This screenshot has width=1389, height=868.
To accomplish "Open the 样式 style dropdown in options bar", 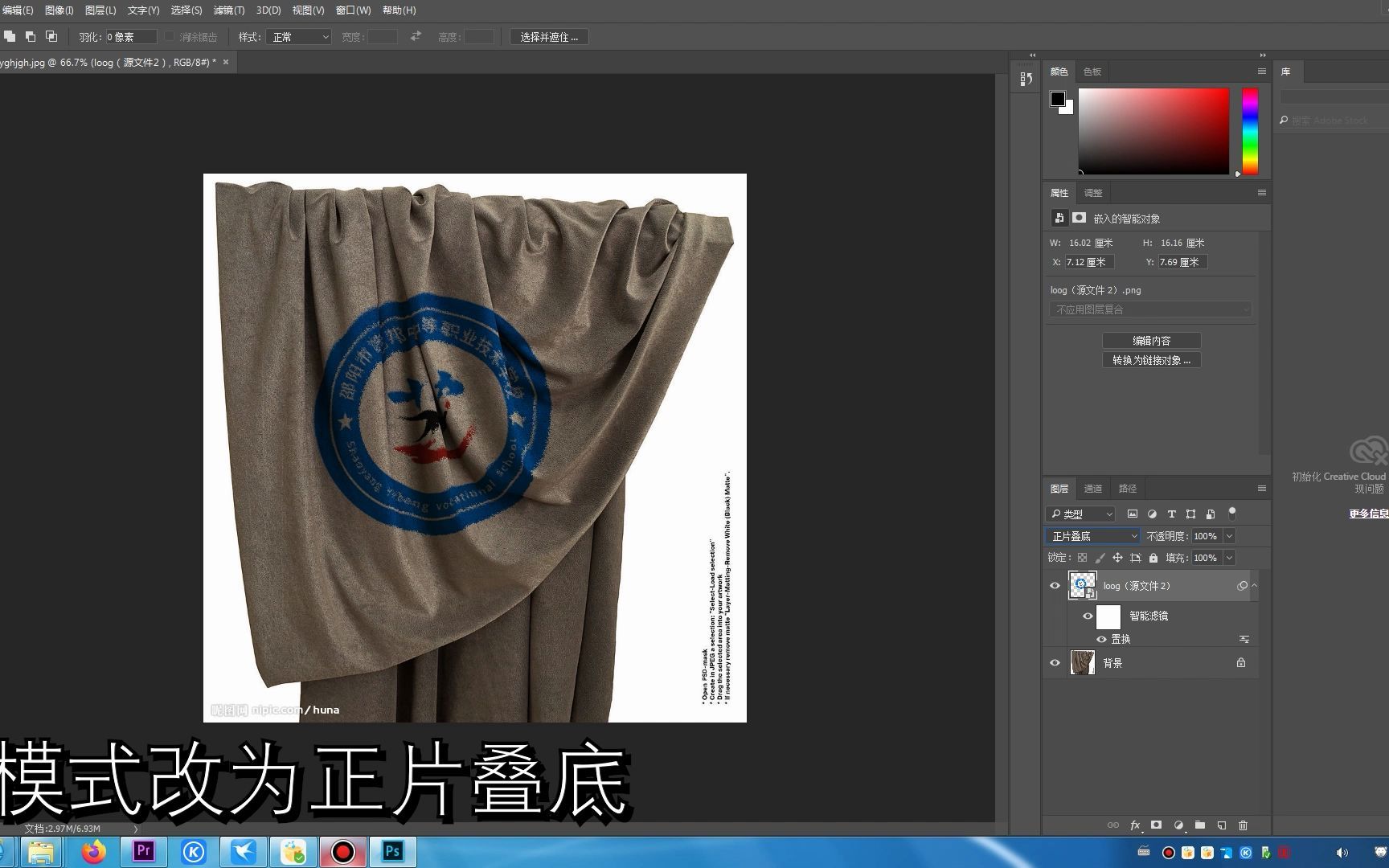I will coord(298,36).
